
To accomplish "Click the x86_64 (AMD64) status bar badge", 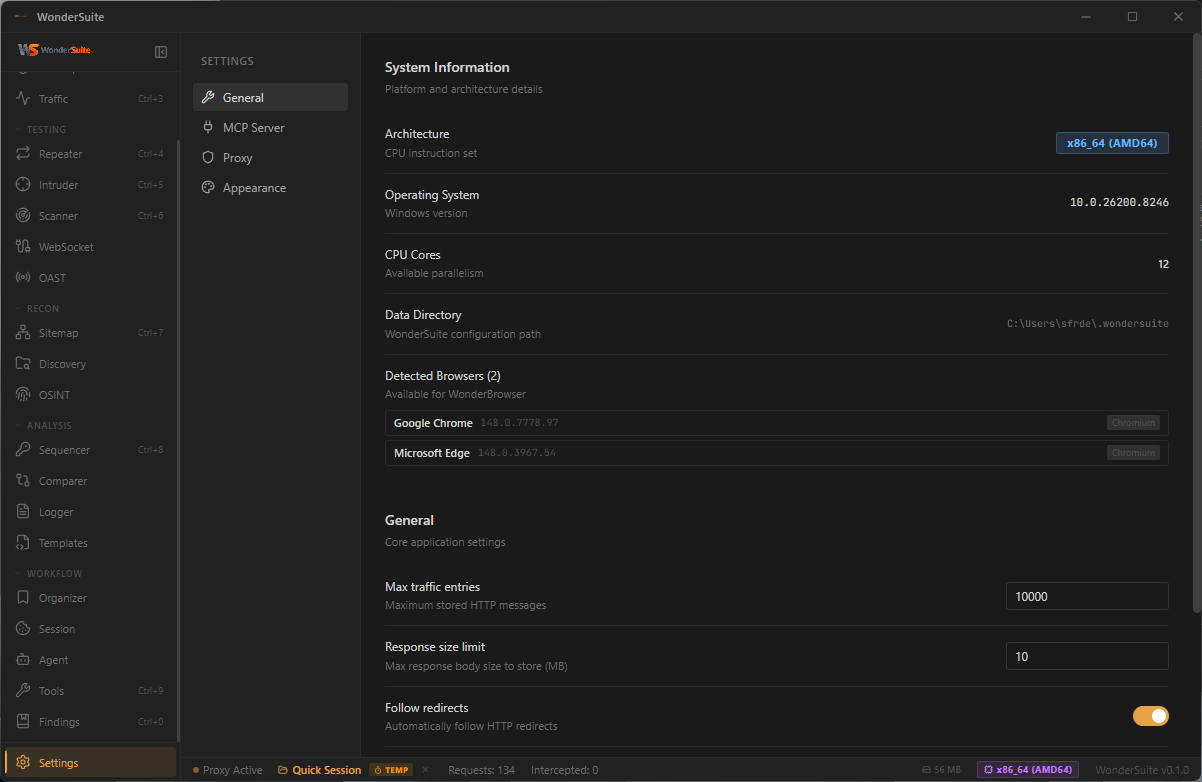I will point(1028,770).
